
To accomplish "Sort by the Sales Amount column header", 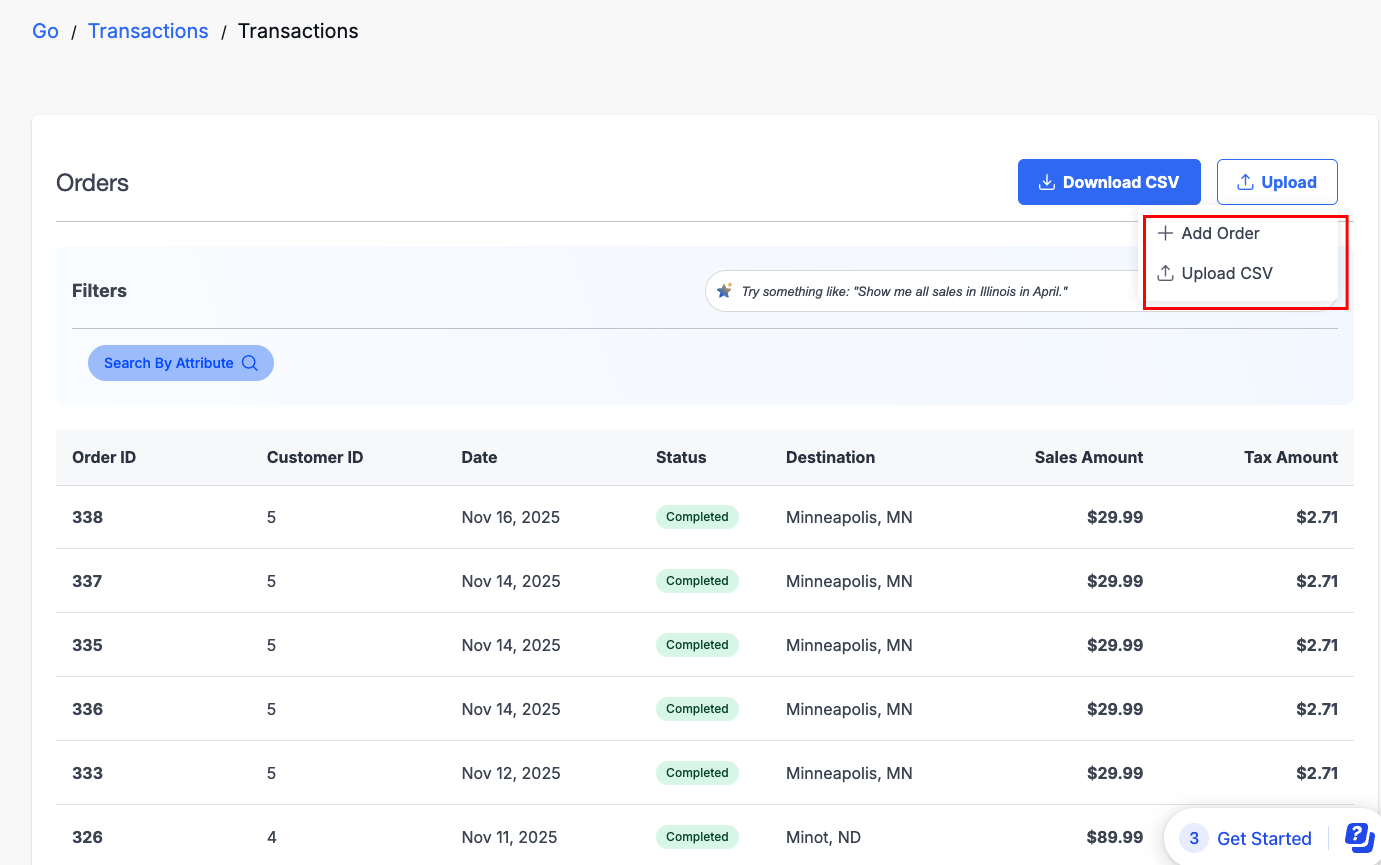I will coord(1088,457).
